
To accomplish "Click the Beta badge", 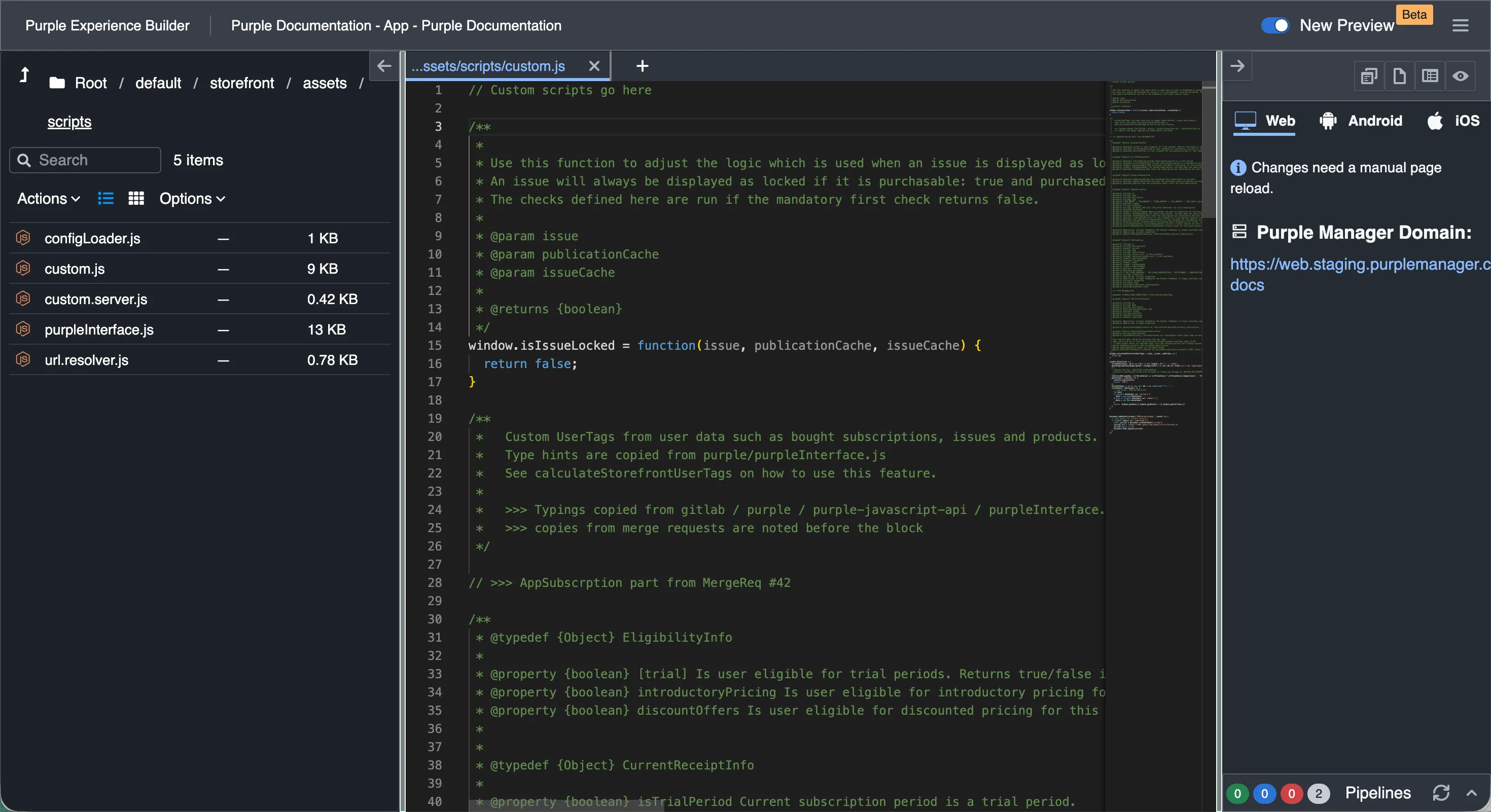I will (1414, 15).
